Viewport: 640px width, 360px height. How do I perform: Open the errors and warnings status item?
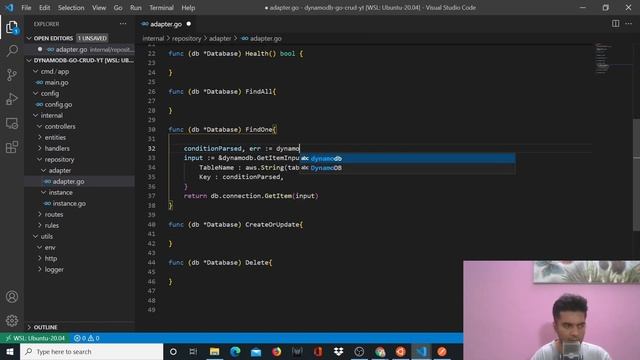click(87, 338)
